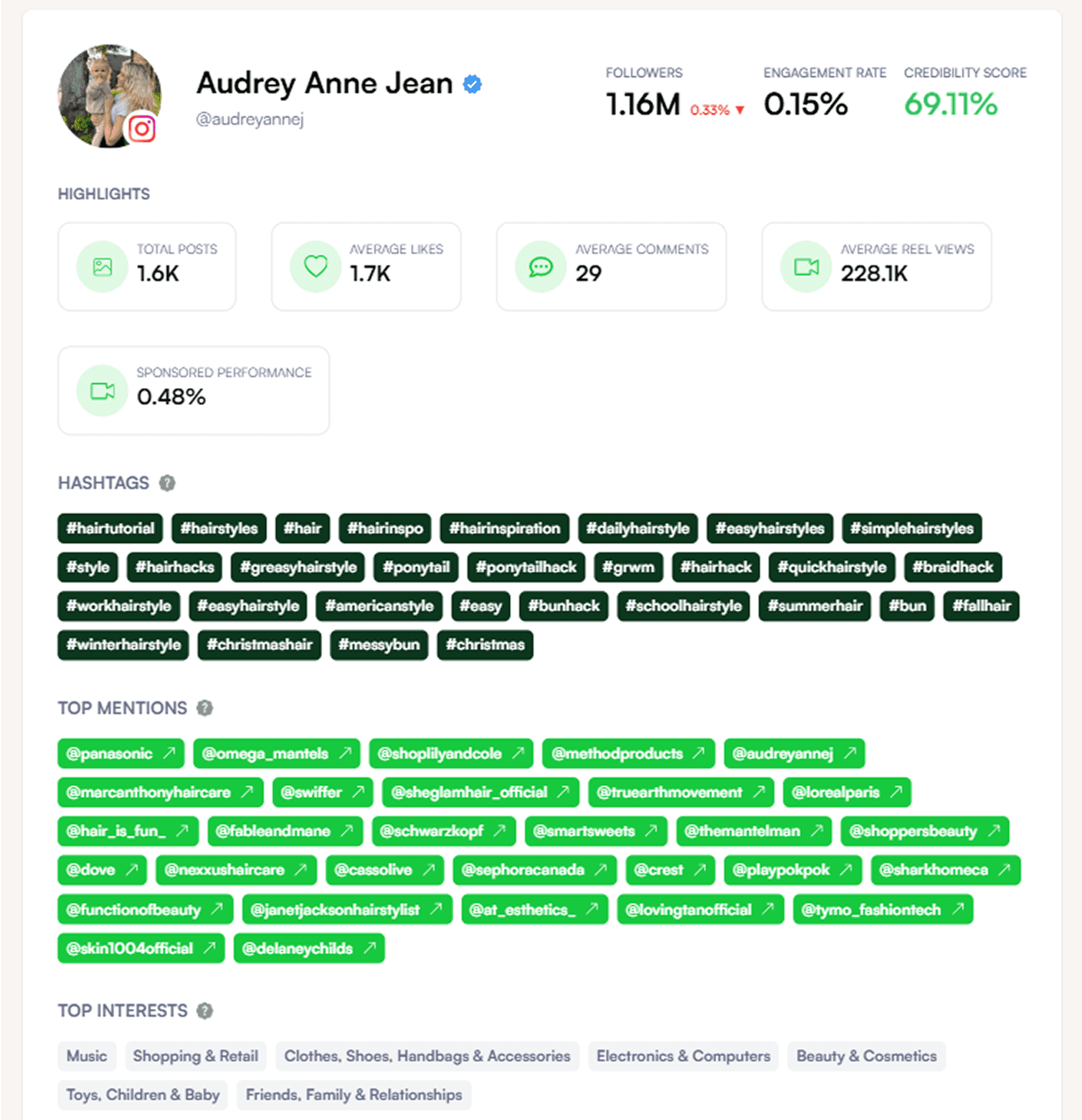Click the Sponsored Performance video icon

103,391
